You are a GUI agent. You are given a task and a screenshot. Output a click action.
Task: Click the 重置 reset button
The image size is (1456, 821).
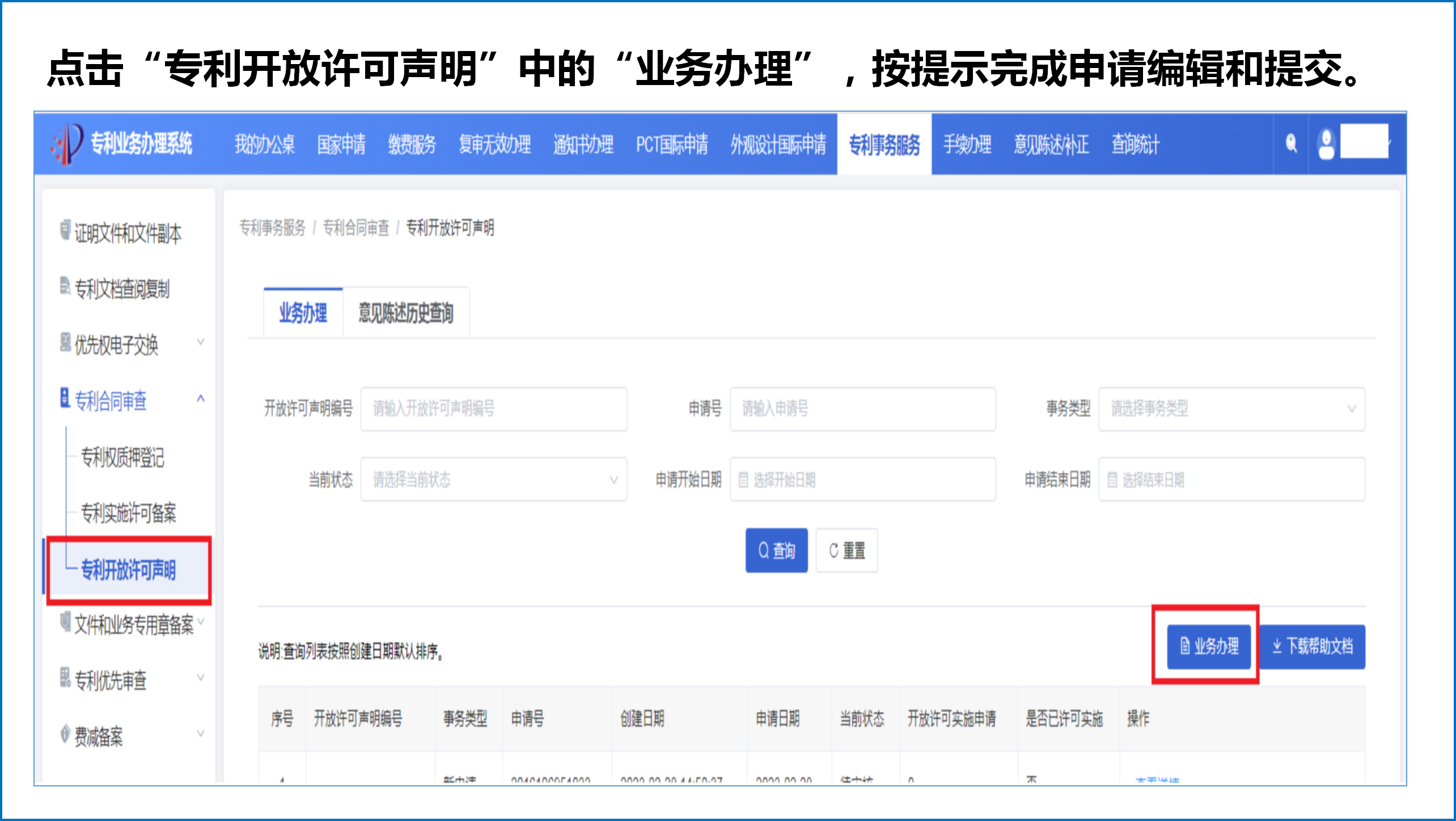point(846,551)
